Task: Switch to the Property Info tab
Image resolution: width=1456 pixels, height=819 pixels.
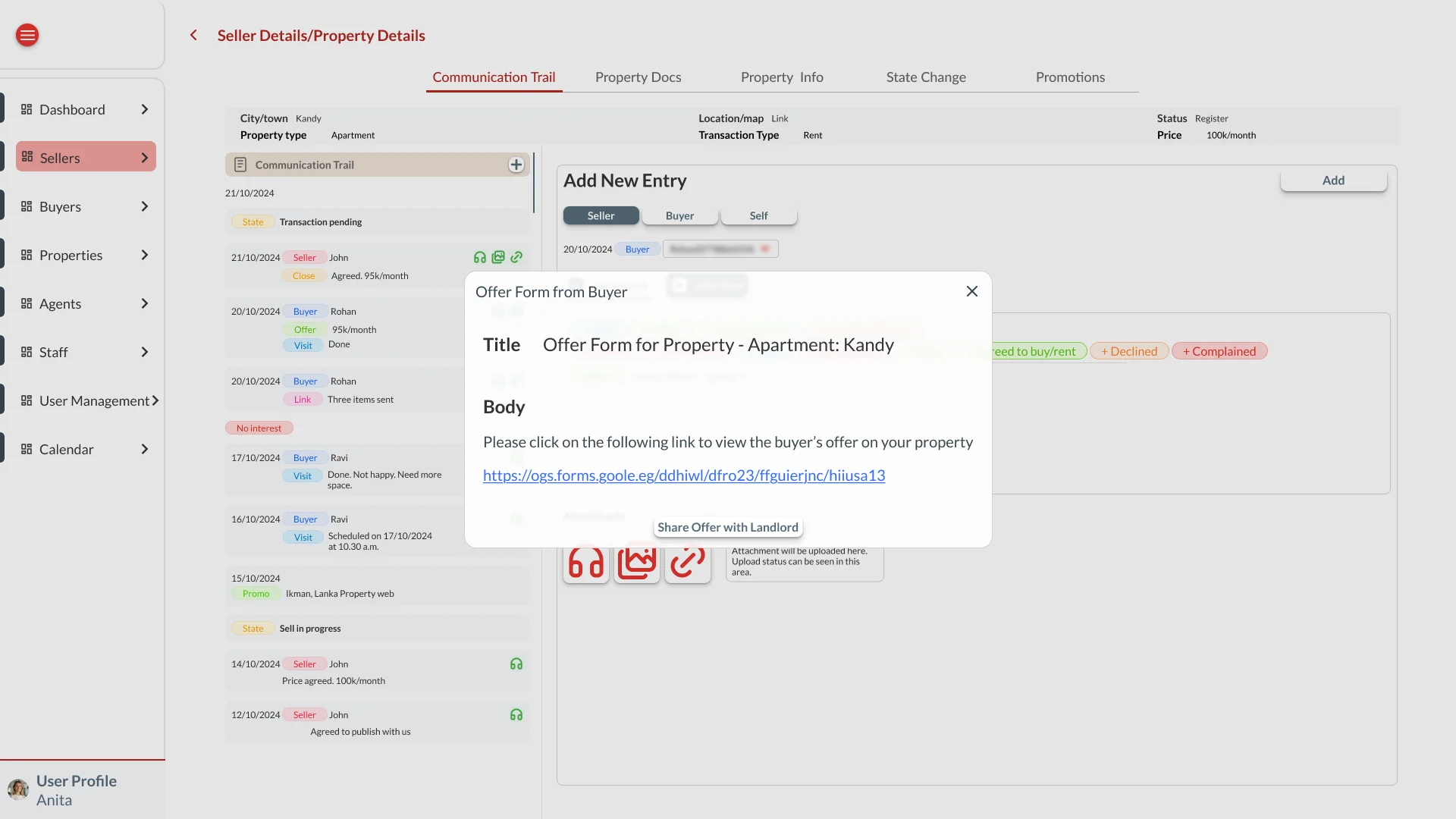Action: [x=782, y=77]
